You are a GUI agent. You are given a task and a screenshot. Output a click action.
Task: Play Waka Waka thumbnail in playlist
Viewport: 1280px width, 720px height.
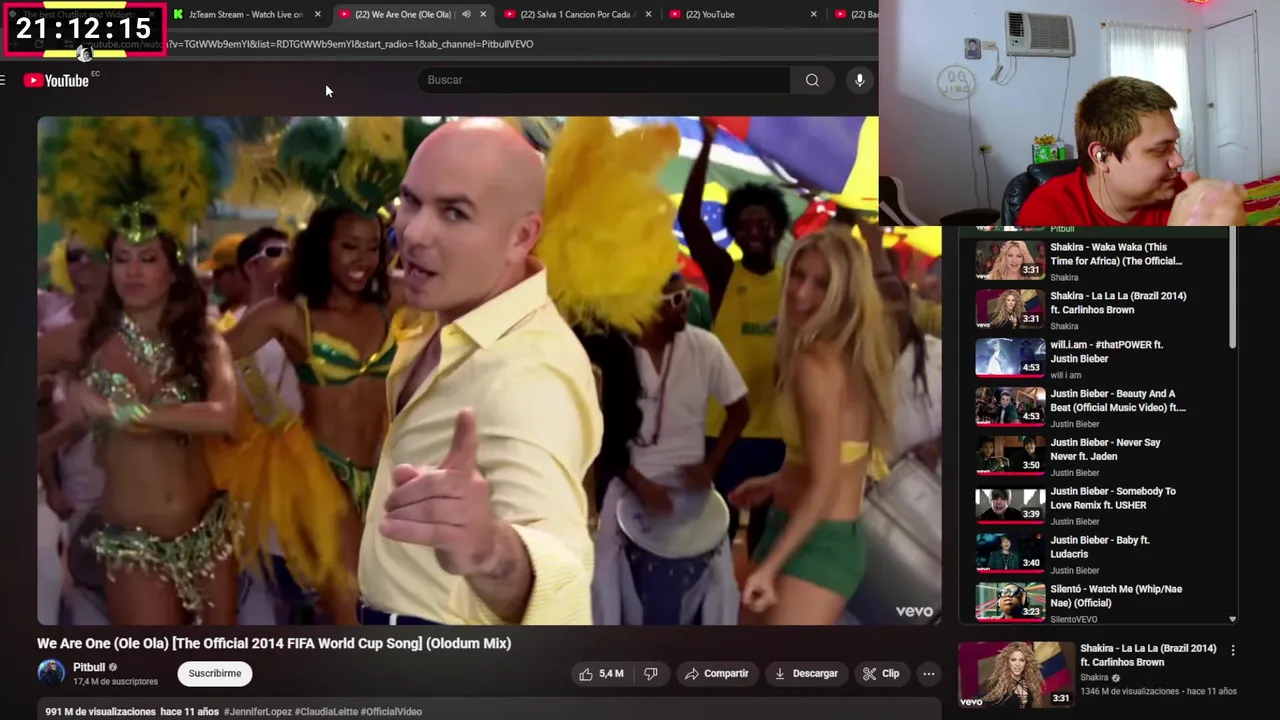coord(1010,261)
